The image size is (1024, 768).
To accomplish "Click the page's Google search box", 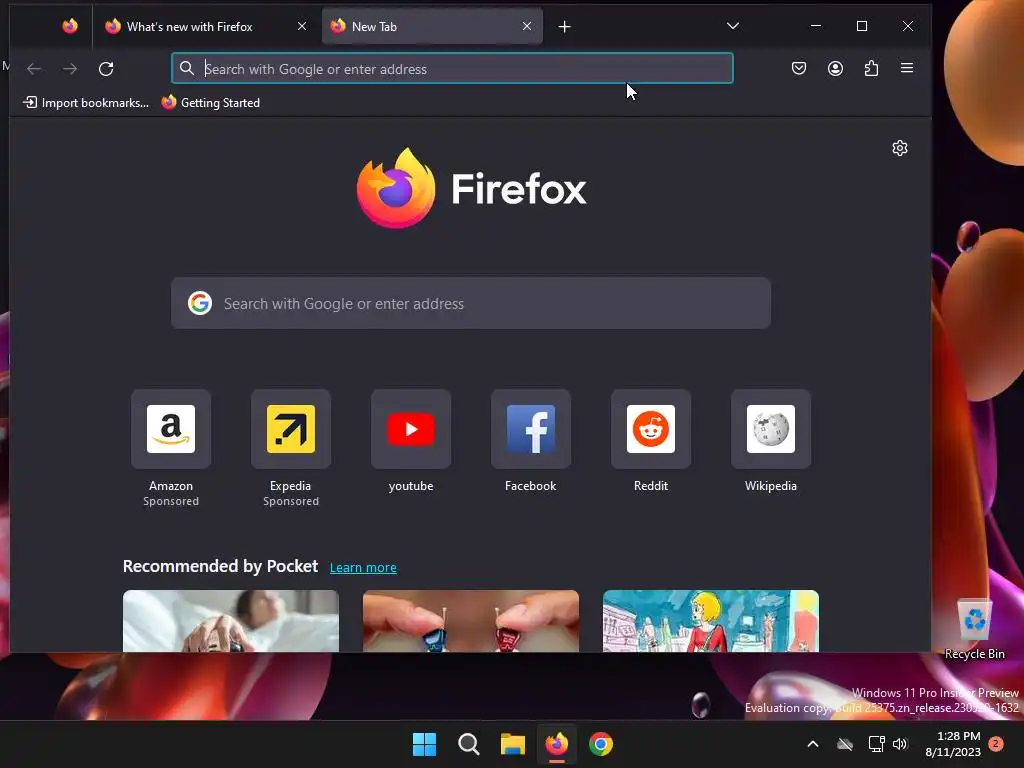I will [x=471, y=303].
